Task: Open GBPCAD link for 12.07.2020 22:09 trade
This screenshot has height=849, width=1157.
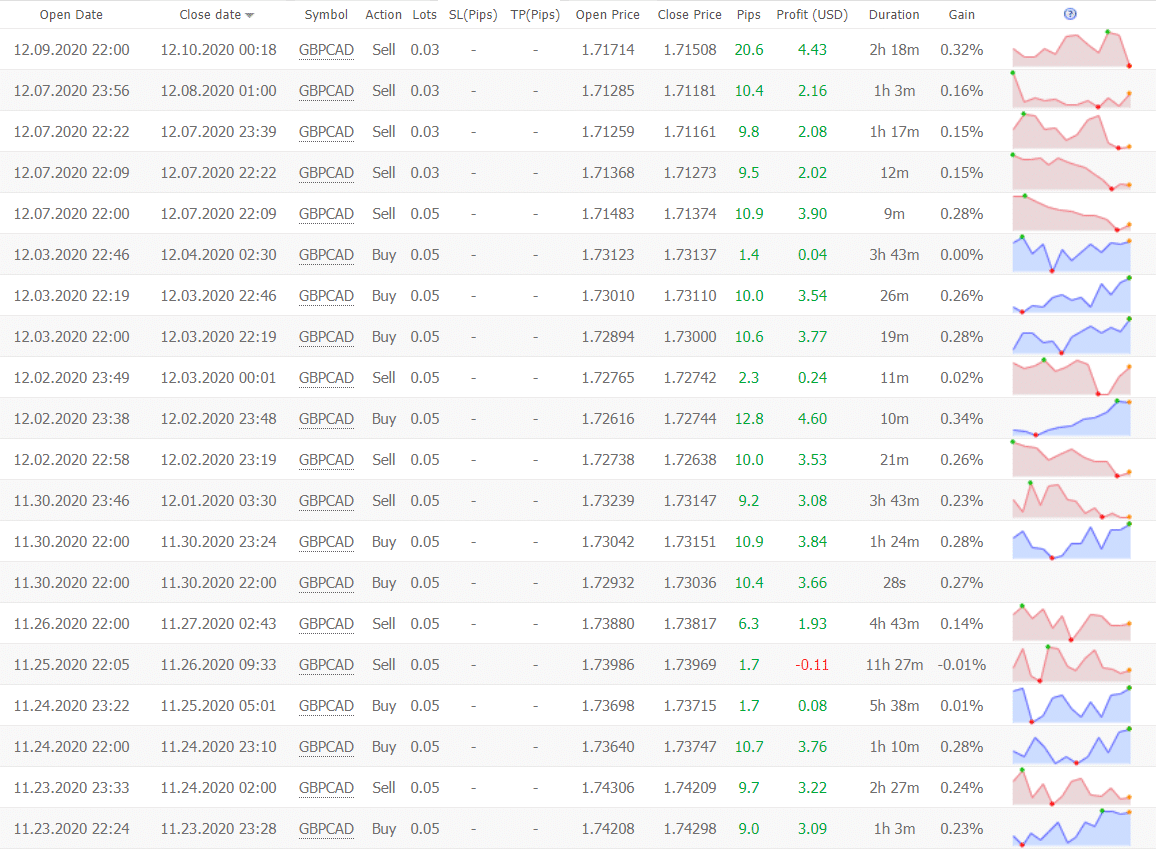Action: 326,173
